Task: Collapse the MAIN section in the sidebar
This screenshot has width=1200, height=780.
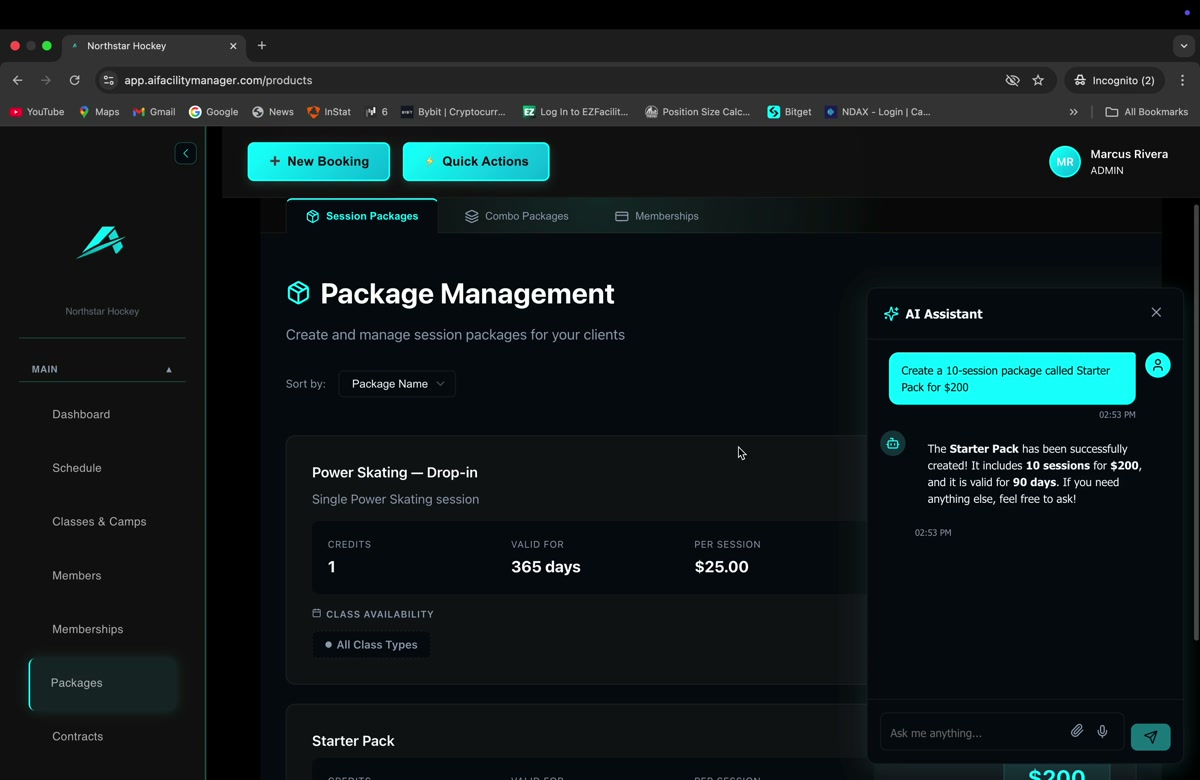Action: click(169, 369)
